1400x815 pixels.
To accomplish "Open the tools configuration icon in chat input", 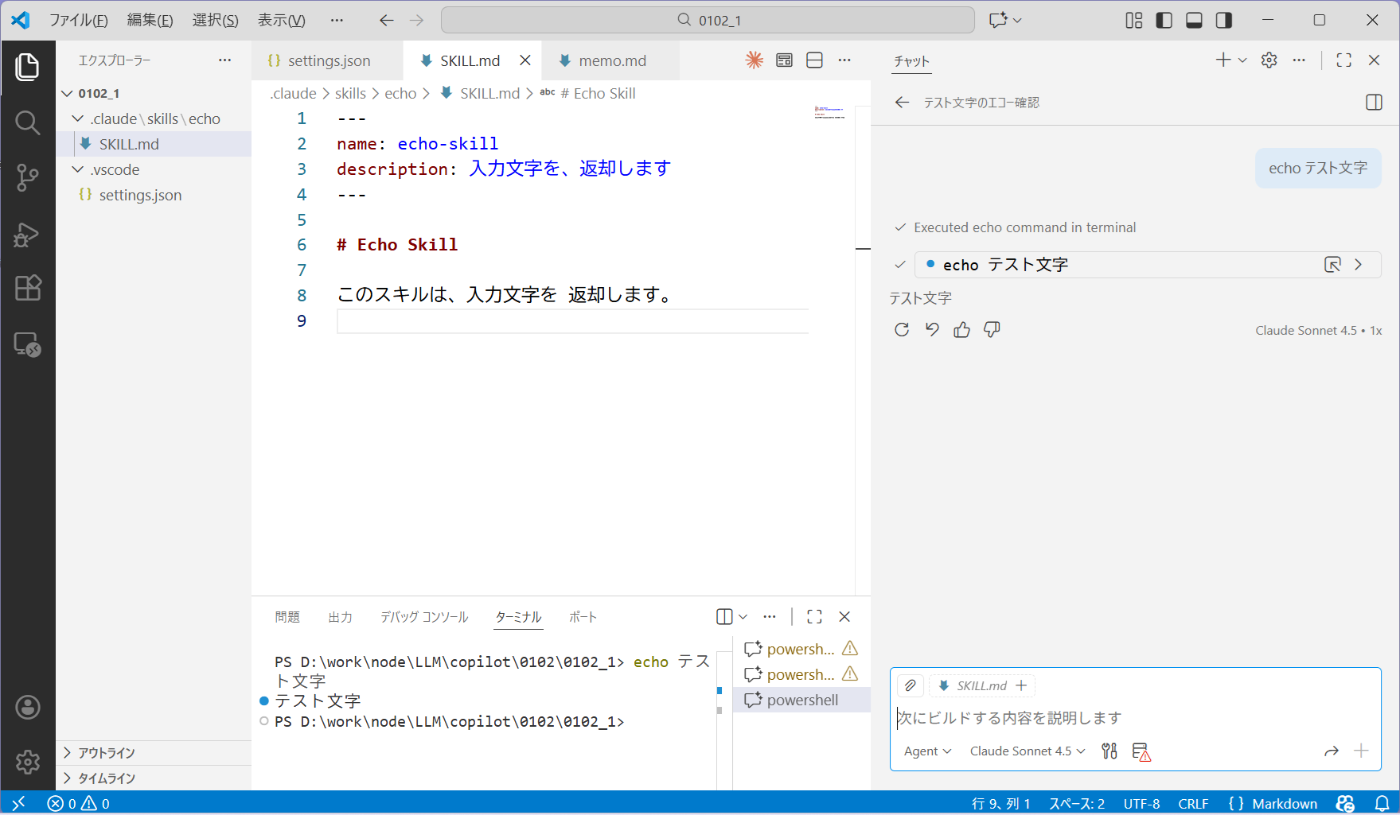I will pyautogui.click(x=1109, y=751).
